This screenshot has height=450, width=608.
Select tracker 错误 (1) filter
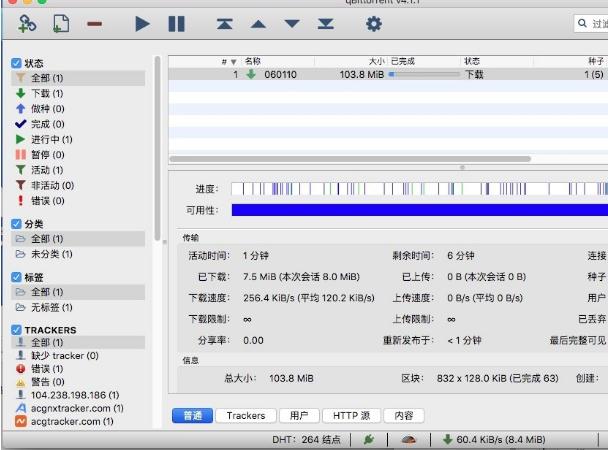(x=78, y=369)
